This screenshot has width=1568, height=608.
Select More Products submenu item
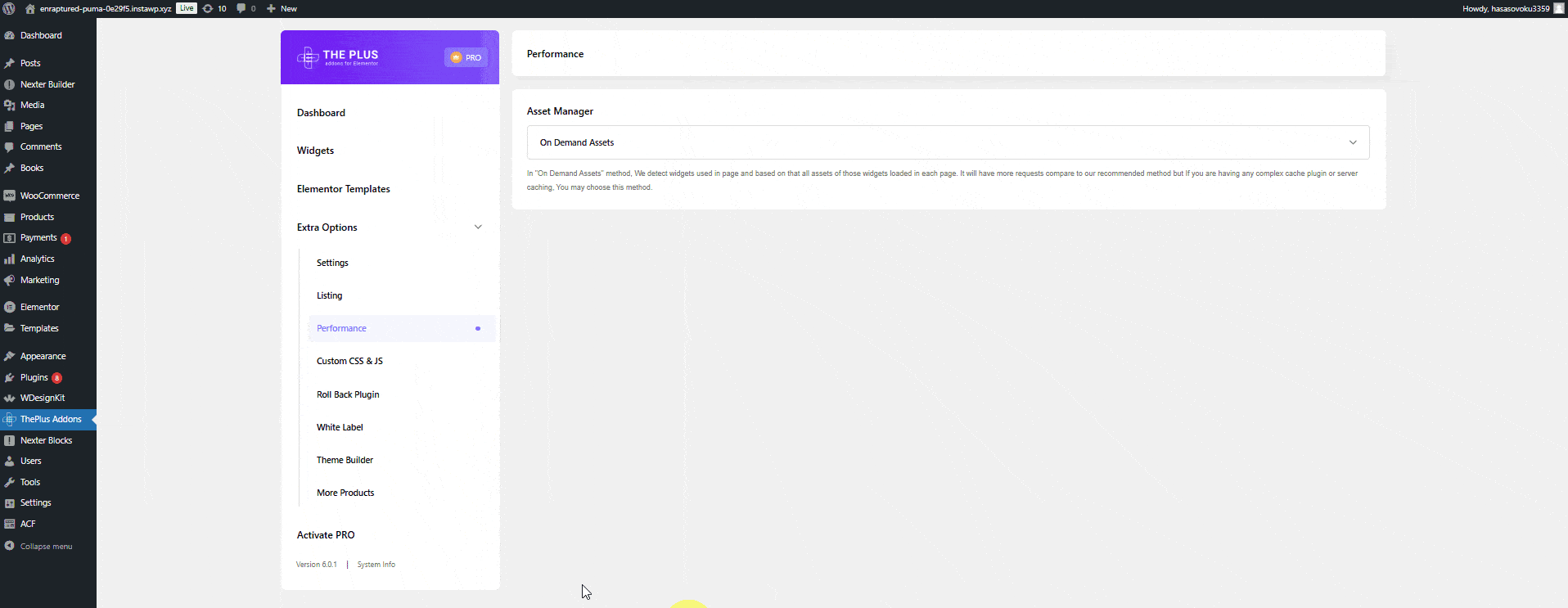coord(345,493)
